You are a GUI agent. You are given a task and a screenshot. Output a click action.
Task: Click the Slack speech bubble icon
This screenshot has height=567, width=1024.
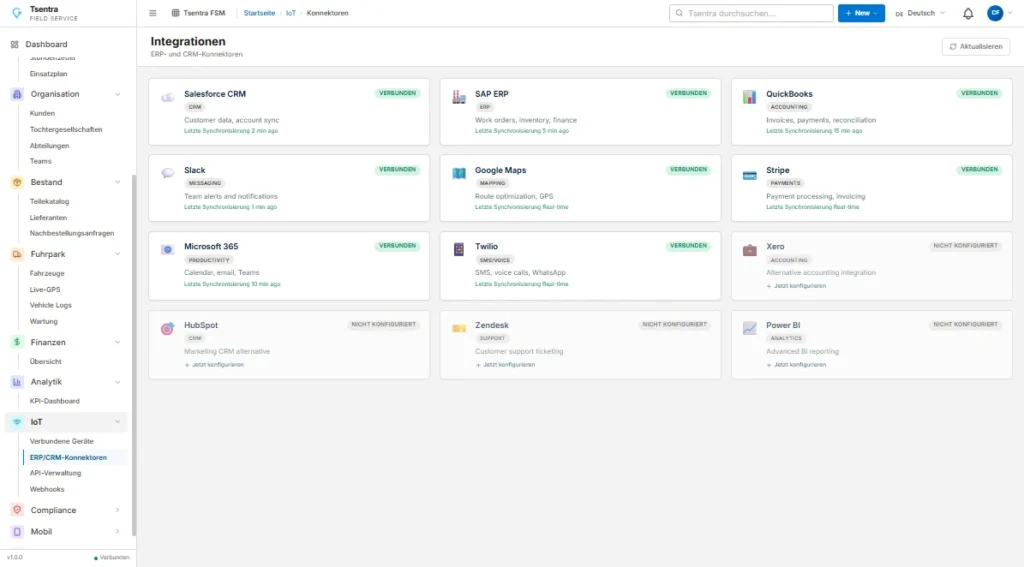pos(168,173)
